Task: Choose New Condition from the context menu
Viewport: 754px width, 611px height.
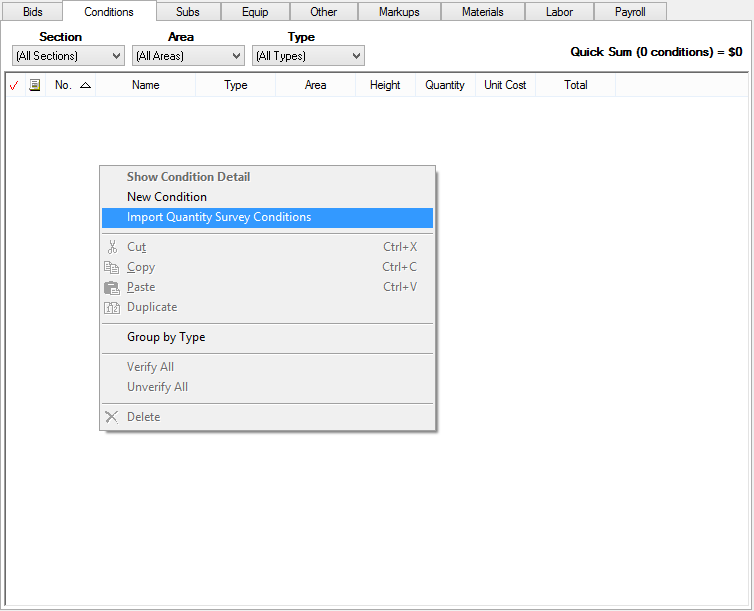Action: click(x=267, y=197)
